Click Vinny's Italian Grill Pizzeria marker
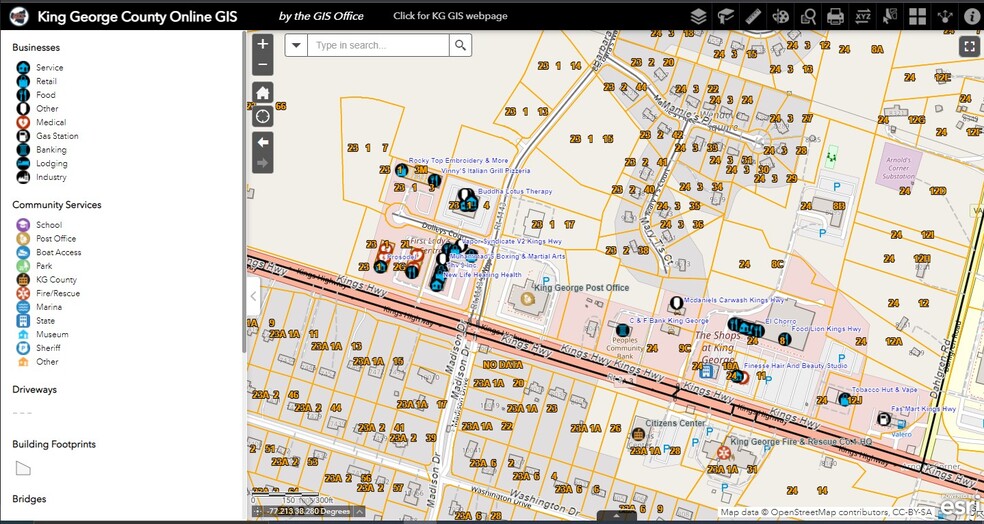This screenshot has height=524, width=984. pos(434,181)
